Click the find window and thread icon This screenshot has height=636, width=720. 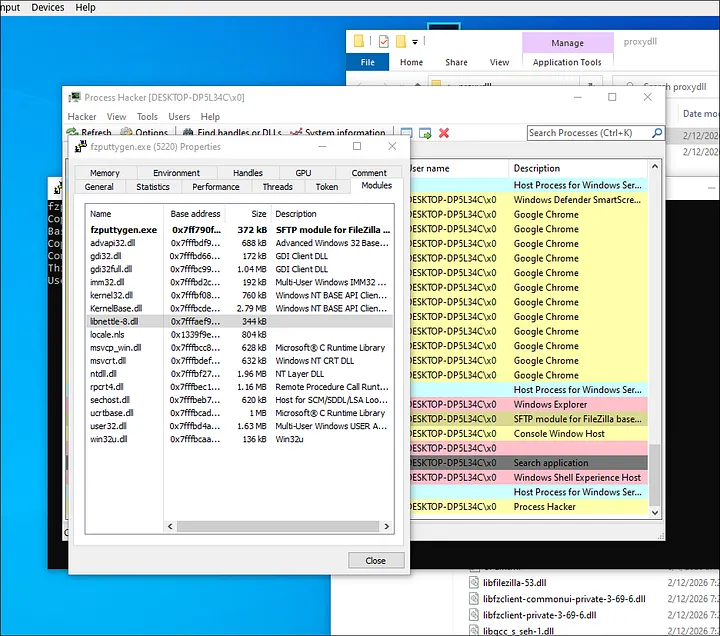click(x=425, y=133)
